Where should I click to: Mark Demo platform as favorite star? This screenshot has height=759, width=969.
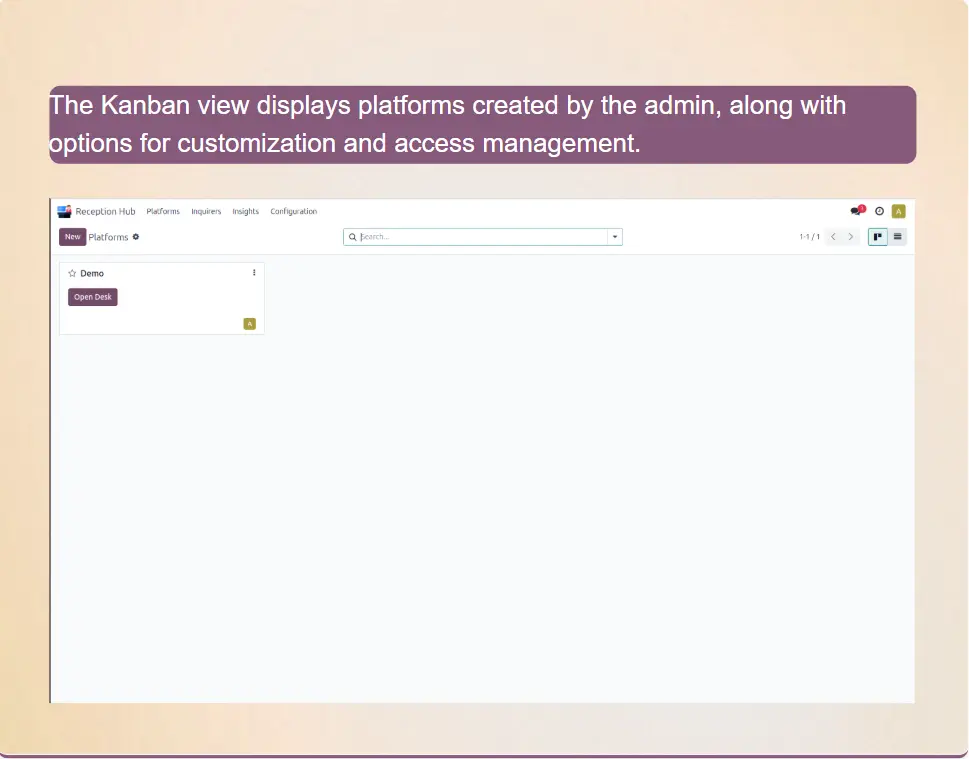(72, 273)
